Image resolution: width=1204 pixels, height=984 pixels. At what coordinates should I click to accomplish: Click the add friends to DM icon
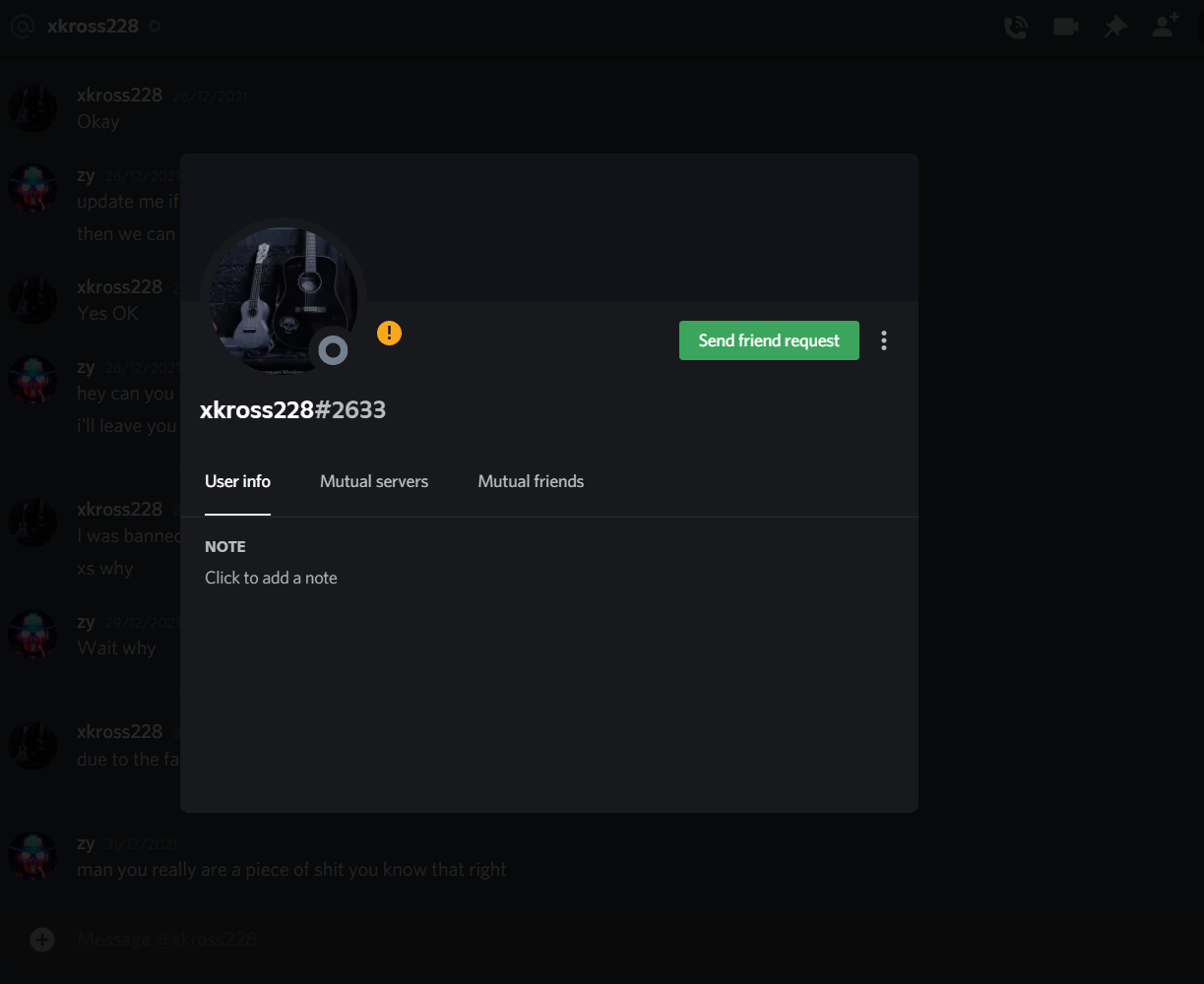tap(1166, 27)
